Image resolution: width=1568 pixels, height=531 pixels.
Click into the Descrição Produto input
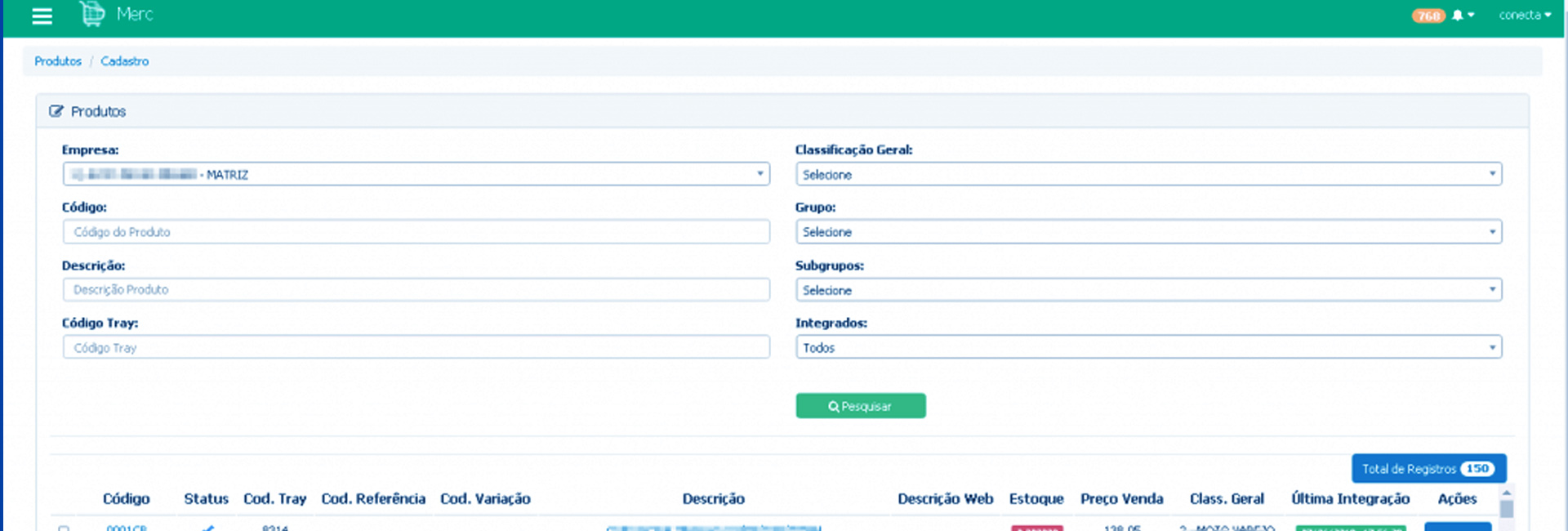click(416, 290)
